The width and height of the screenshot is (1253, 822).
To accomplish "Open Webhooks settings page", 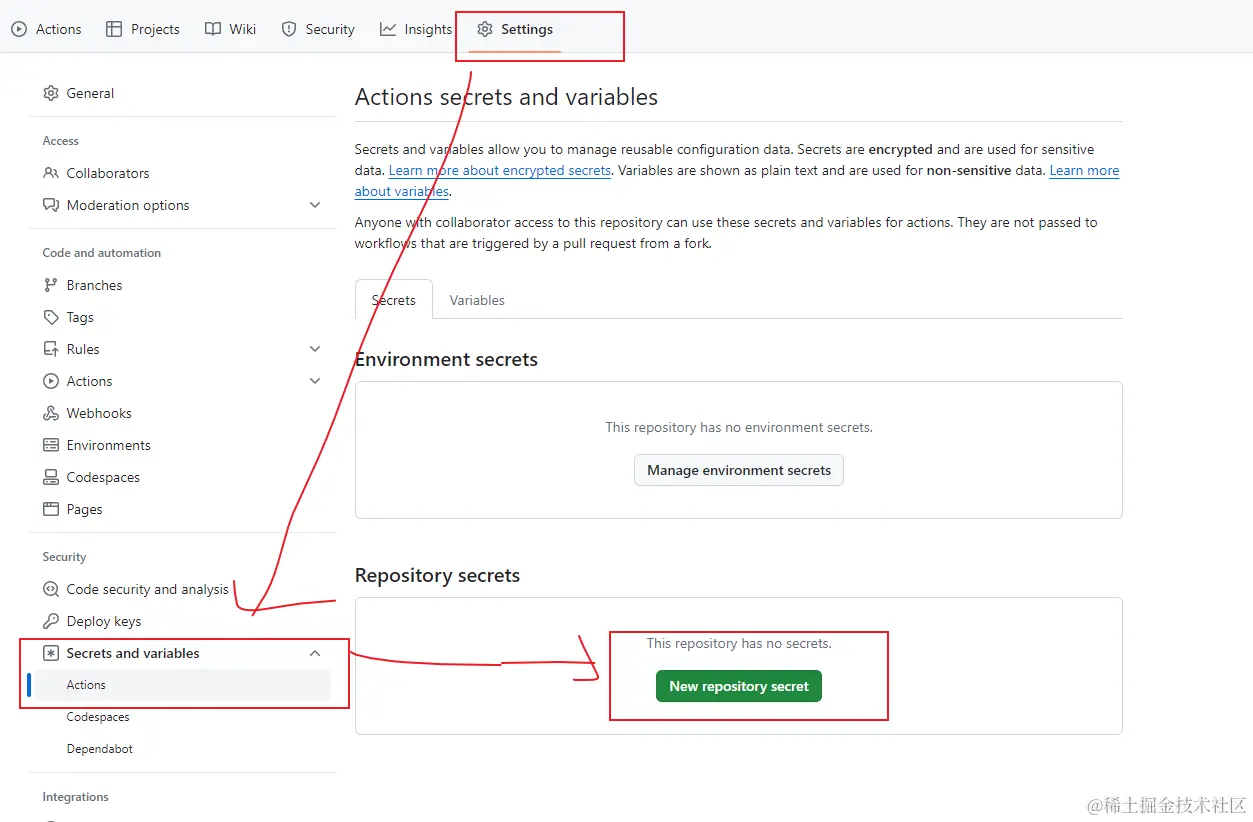I will coord(99,413).
